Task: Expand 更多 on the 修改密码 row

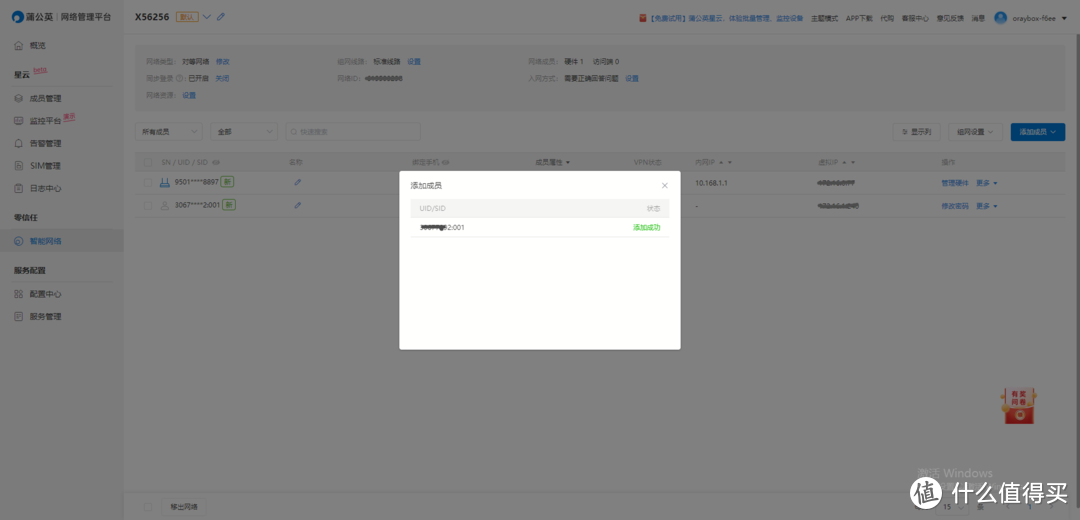Action: (x=986, y=206)
